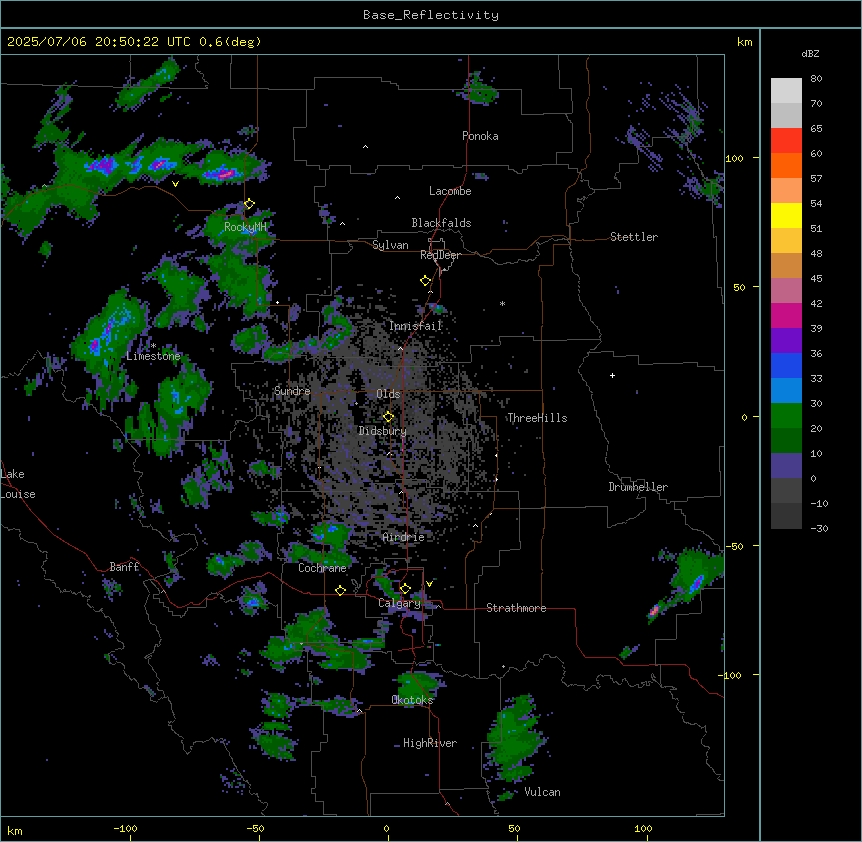Click the Lacombe city label
Image resolution: width=862 pixels, height=842 pixels.
[x=450, y=191]
